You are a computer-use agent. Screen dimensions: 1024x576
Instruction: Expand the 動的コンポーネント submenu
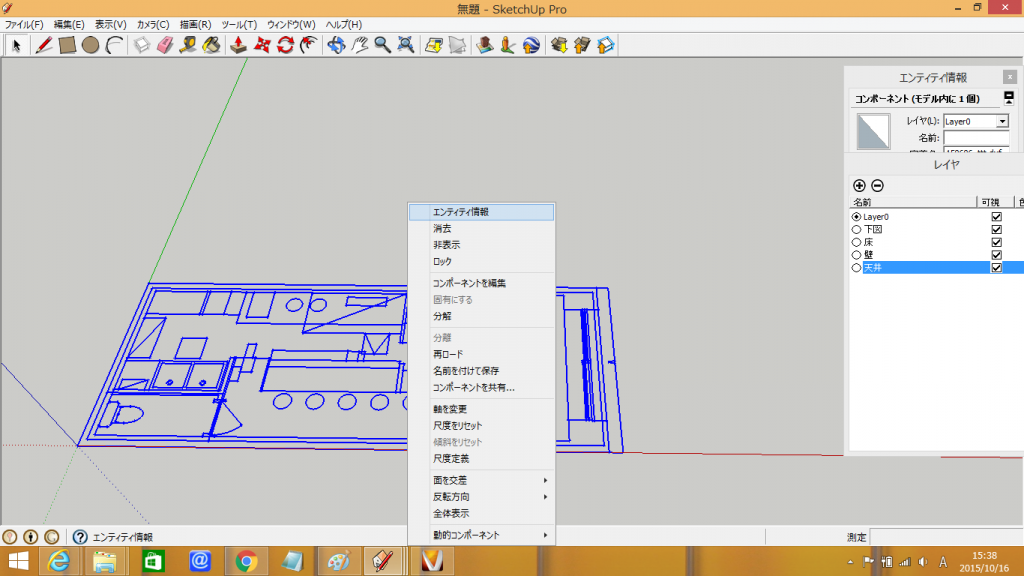[481, 535]
